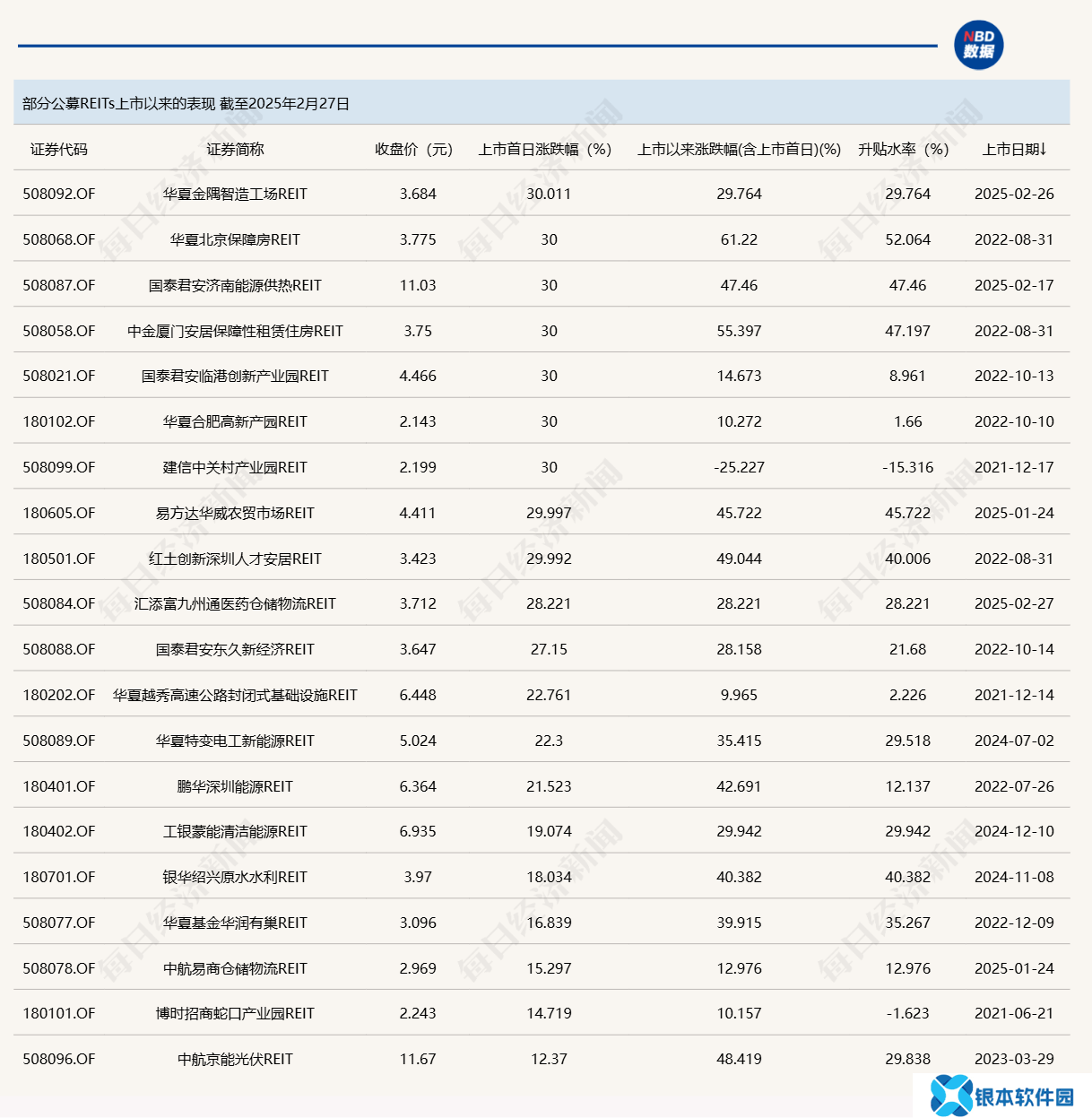The width and height of the screenshot is (1092, 1118).
Task: Click 建信中关村产业园REIT name
Action: click(x=235, y=467)
